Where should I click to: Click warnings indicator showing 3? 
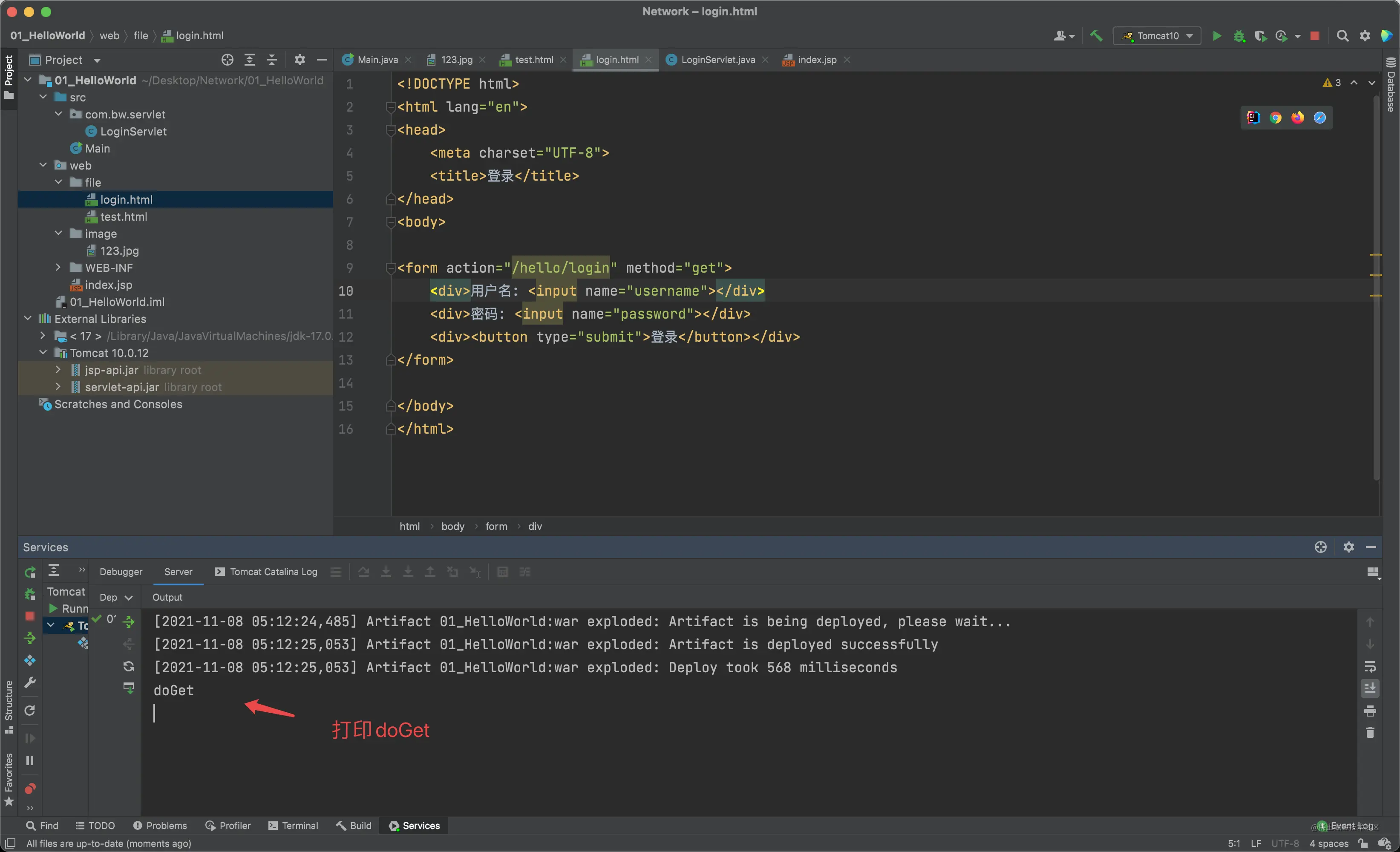coord(1332,83)
